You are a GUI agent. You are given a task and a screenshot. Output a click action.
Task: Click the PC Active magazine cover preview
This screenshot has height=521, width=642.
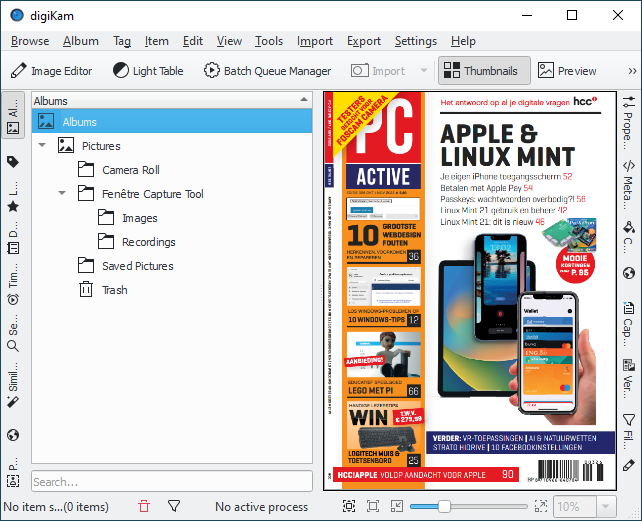pos(470,290)
